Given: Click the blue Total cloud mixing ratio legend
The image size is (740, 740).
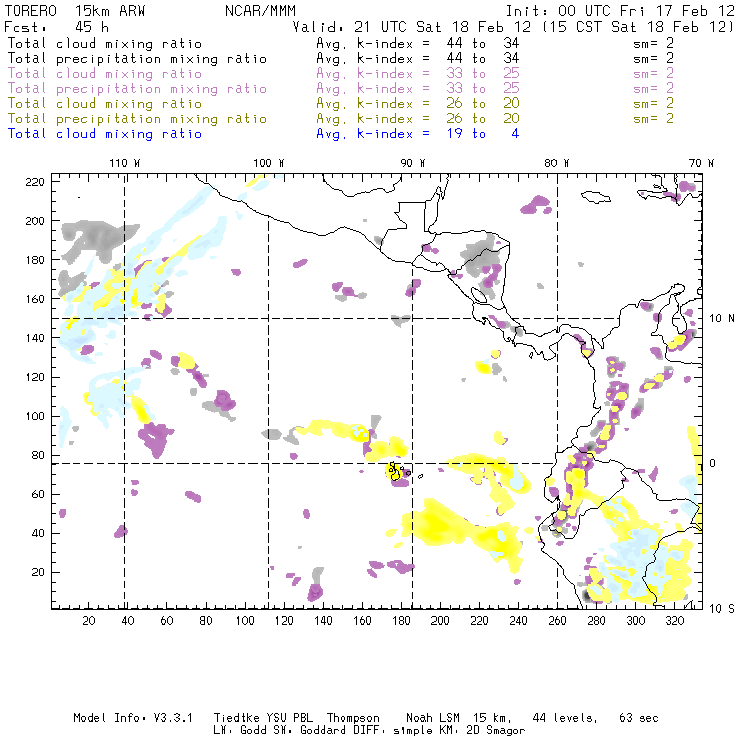Looking at the screenshot, I should 105,134.
